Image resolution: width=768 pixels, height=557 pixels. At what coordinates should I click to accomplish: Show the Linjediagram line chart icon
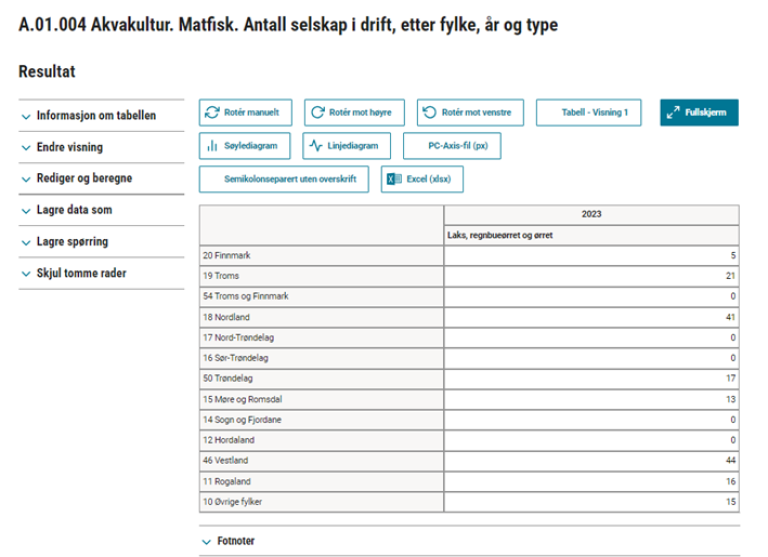(316, 146)
